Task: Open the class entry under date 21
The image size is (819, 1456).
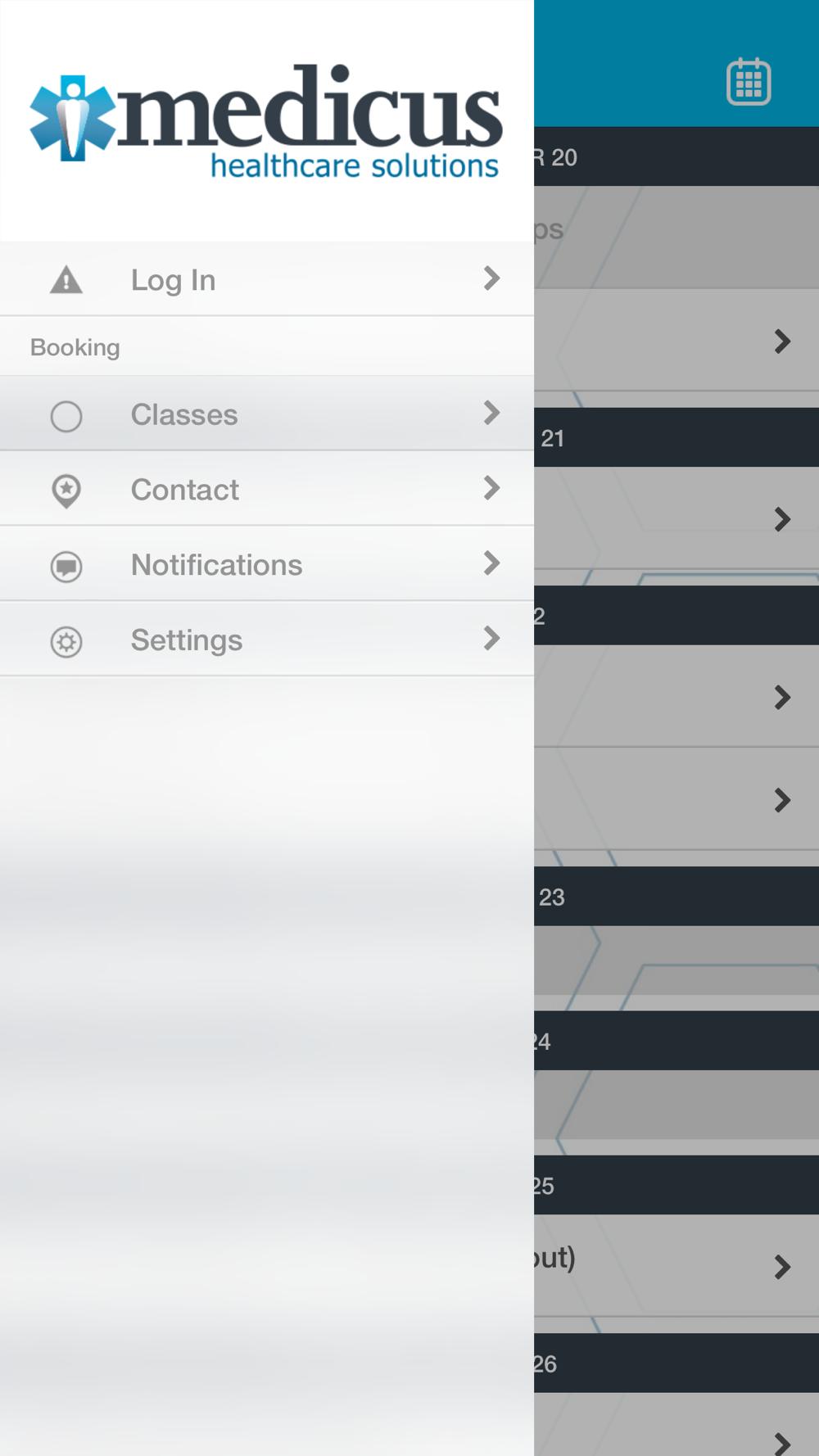Action: click(676, 518)
